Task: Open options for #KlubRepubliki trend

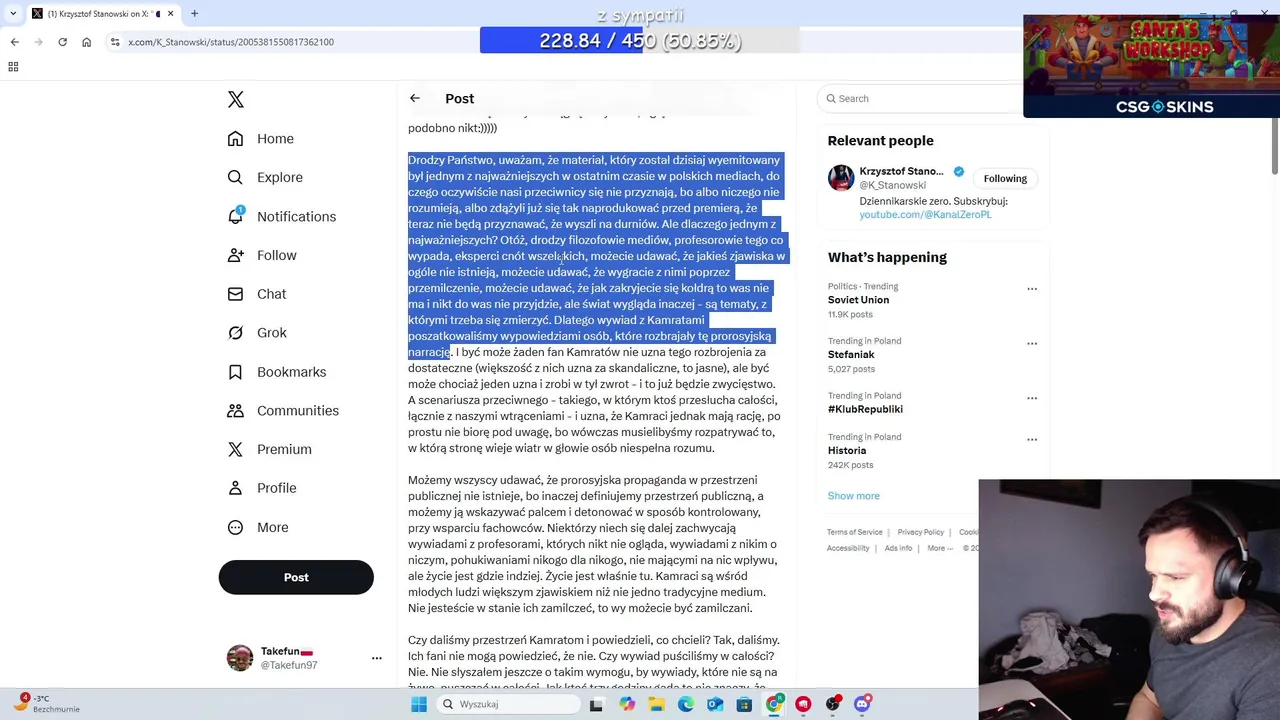Action: tap(1032, 399)
